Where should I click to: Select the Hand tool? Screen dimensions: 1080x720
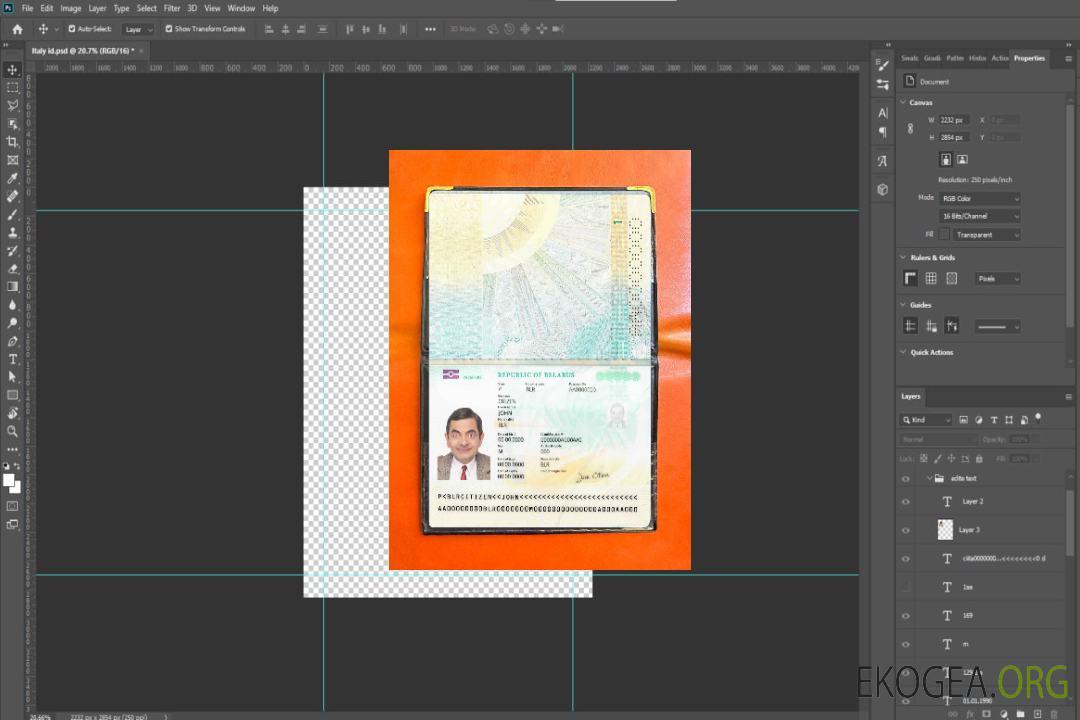[x=12, y=413]
